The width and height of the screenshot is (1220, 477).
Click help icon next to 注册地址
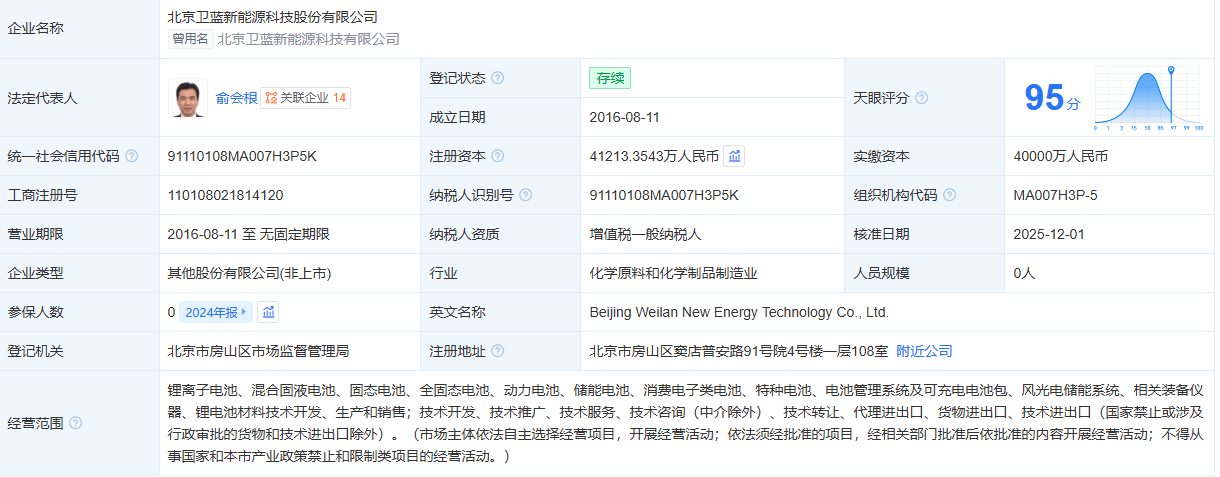497,352
